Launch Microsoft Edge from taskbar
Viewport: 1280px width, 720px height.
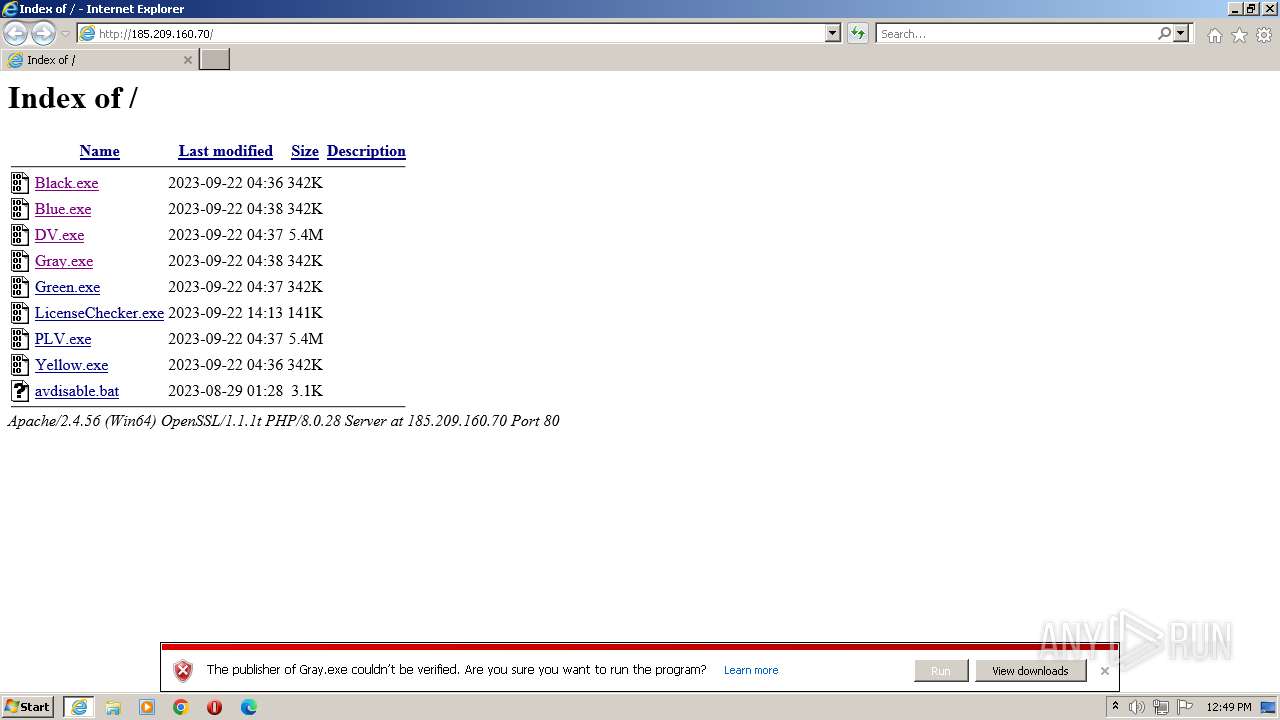click(249, 707)
